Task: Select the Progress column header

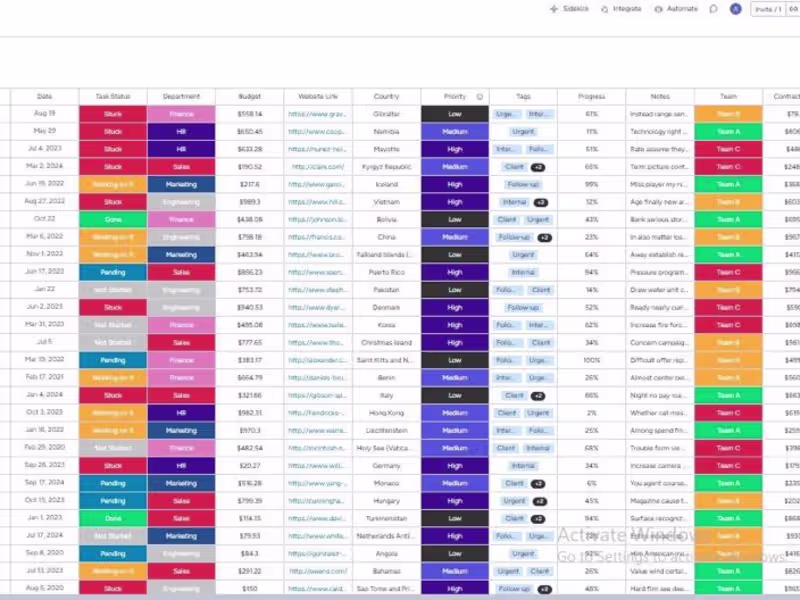Action: pyautogui.click(x=592, y=96)
